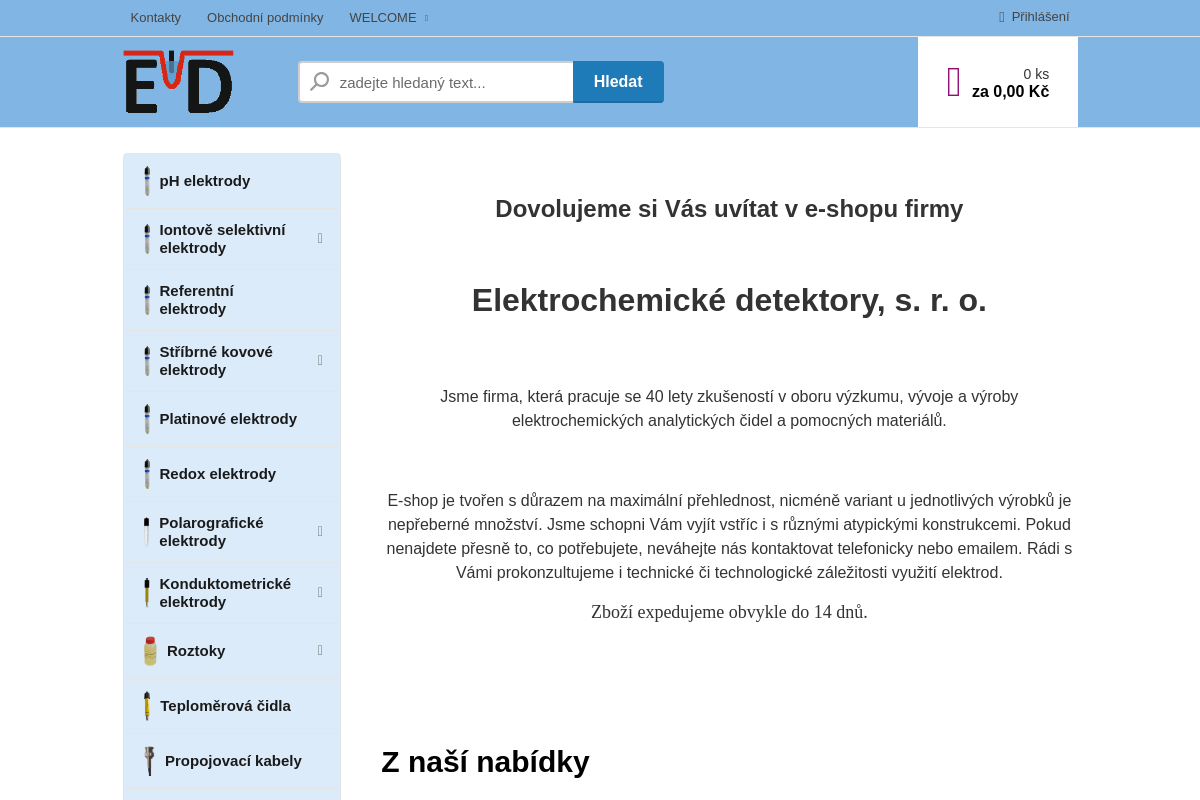Open the shopping cart icon

pyautogui.click(x=951, y=80)
